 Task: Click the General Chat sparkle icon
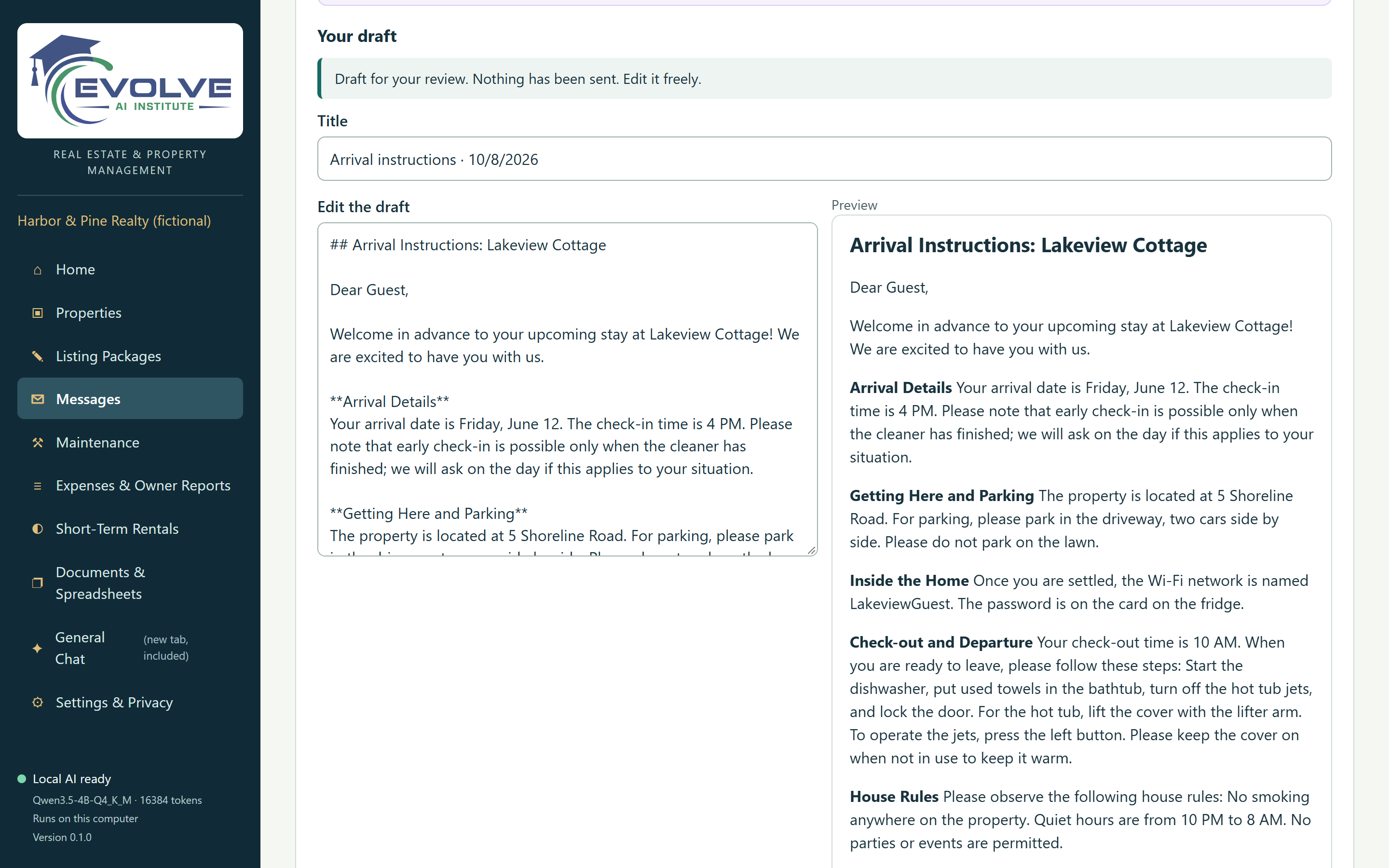(37, 648)
